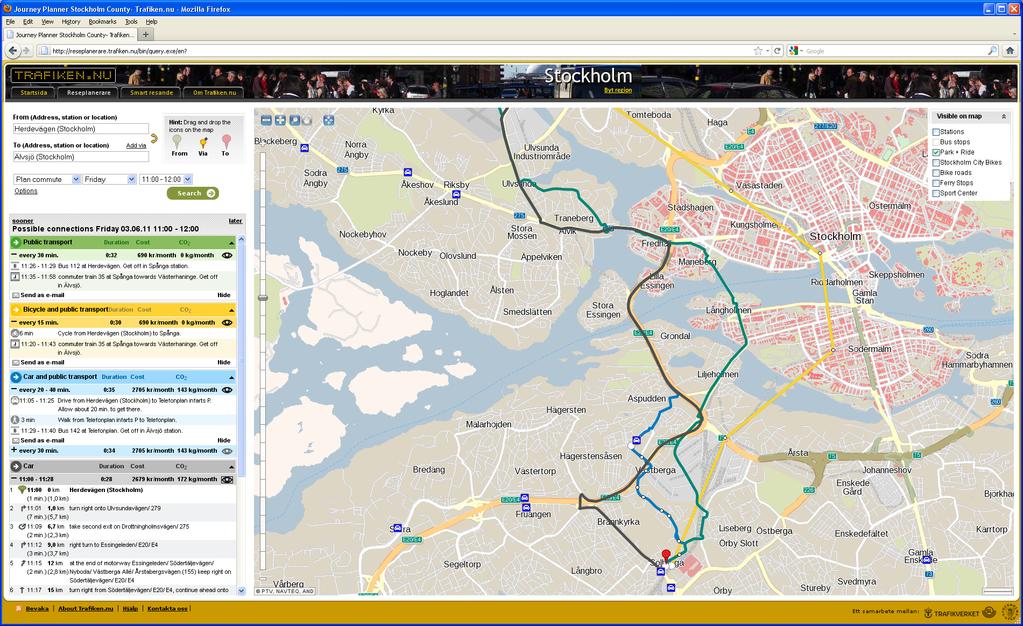Click the Firefox back arrow button
Image resolution: width=1023 pixels, height=626 pixels.
point(13,50)
